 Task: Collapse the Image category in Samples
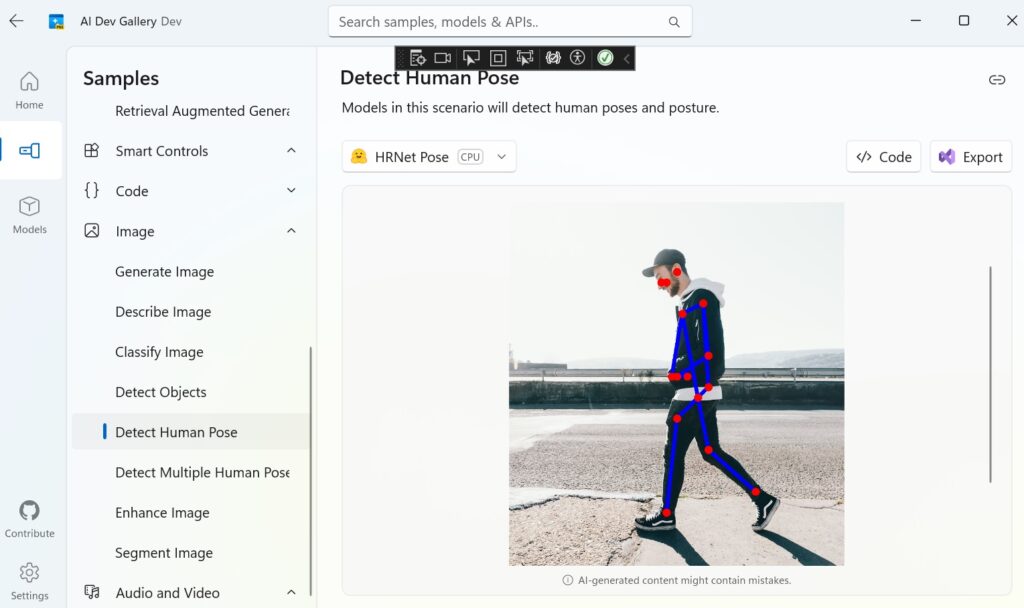290,231
